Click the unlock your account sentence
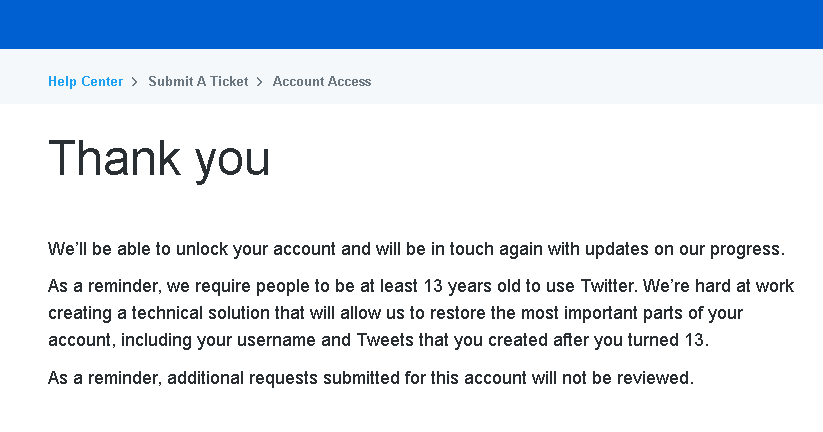Viewport: 823px width, 432px height. (x=416, y=249)
